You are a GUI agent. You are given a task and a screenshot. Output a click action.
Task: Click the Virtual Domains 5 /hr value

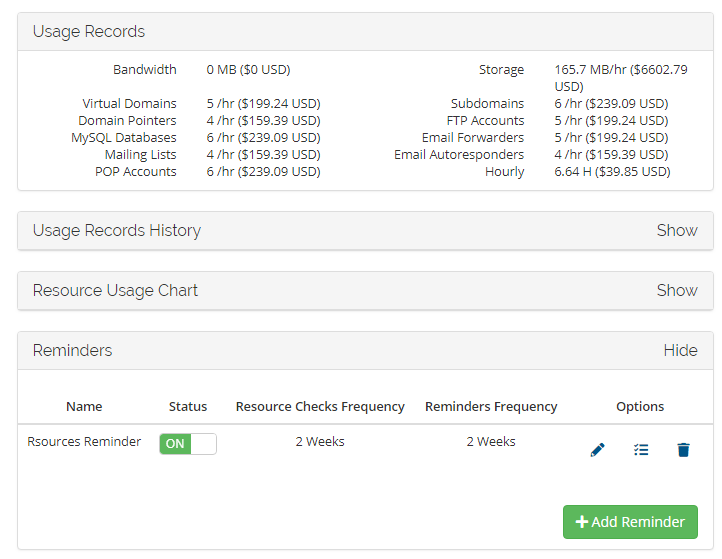263,104
